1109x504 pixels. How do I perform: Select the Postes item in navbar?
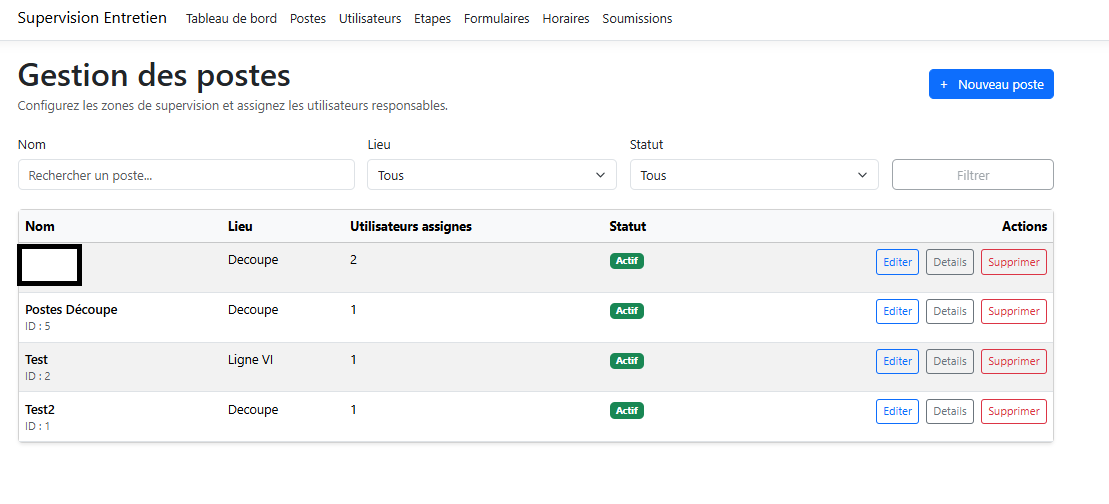[x=308, y=19]
